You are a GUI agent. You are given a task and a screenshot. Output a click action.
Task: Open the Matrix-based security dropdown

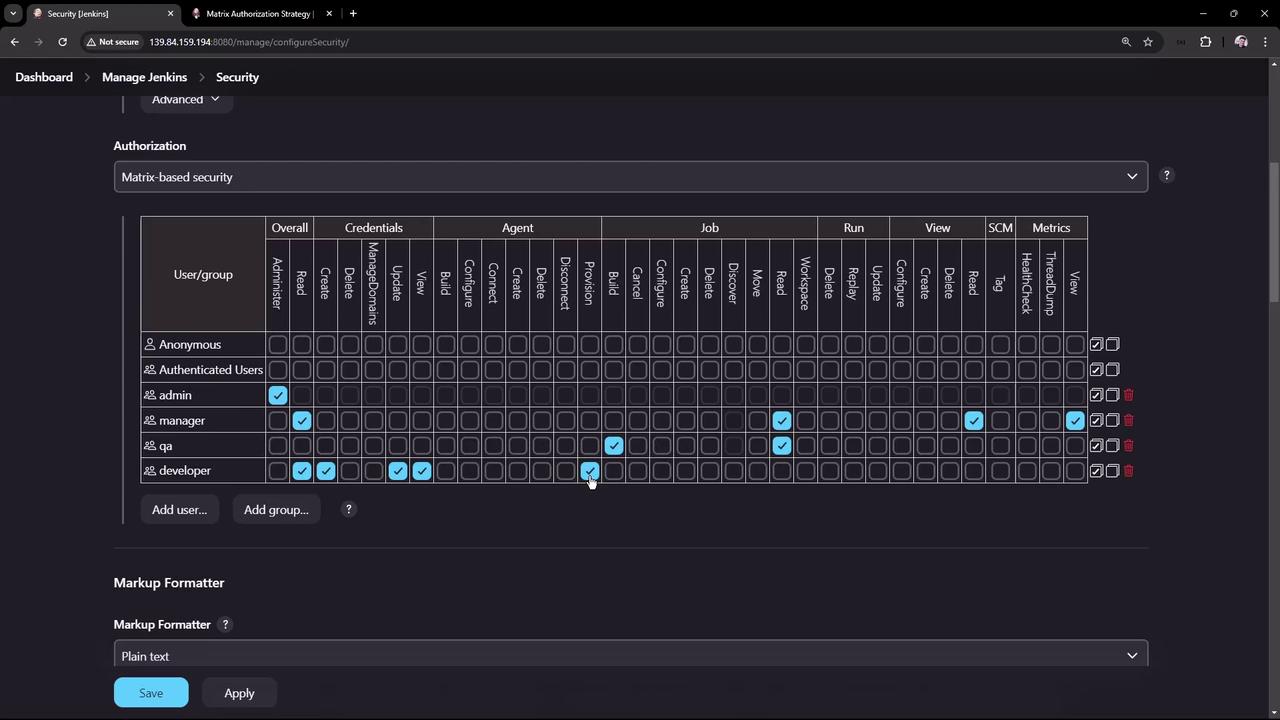630,177
